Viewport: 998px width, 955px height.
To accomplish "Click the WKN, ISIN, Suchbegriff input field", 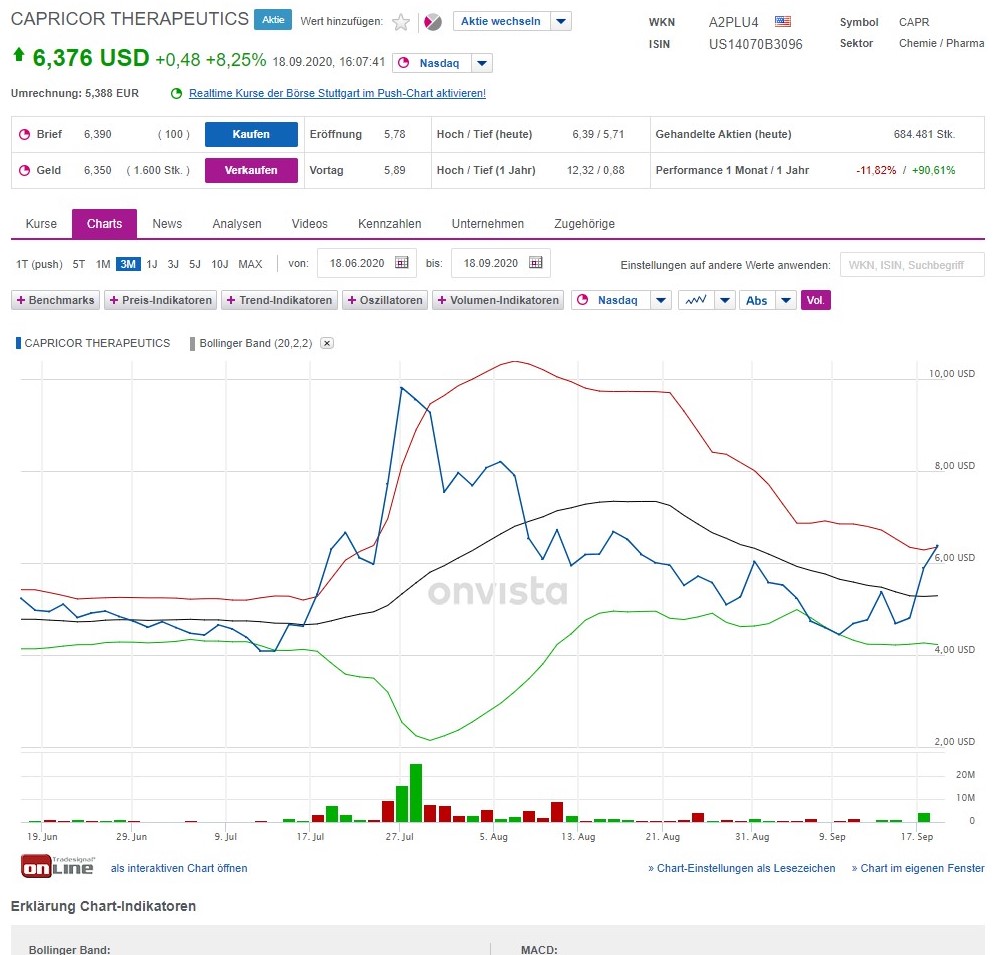I will pyautogui.click(x=911, y=264).
